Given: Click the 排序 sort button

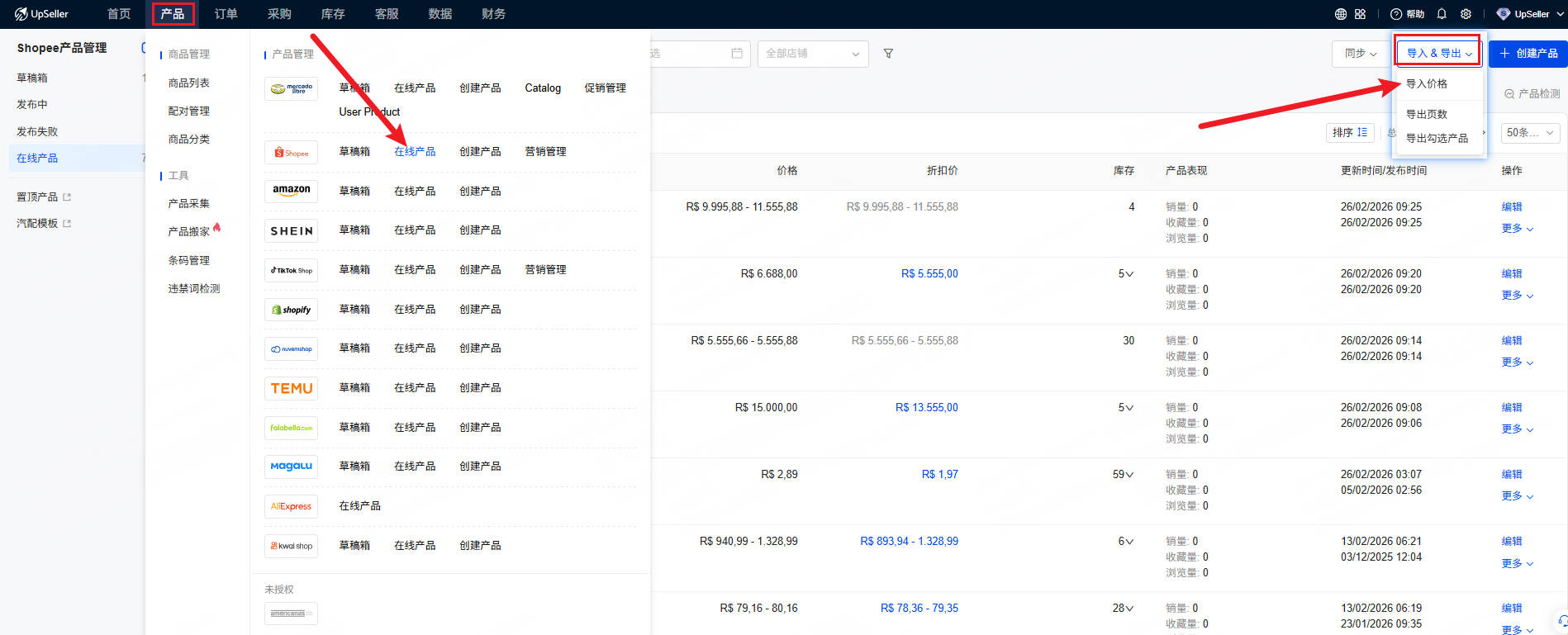Looking at the screenshot, I should click(x=1350, y=133).
